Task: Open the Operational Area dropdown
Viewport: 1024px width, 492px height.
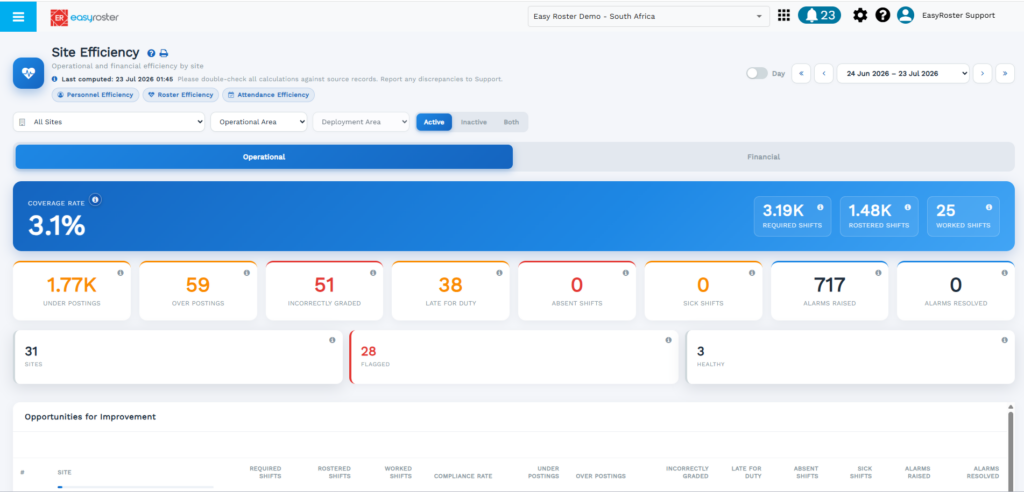Action: [259, 122]
